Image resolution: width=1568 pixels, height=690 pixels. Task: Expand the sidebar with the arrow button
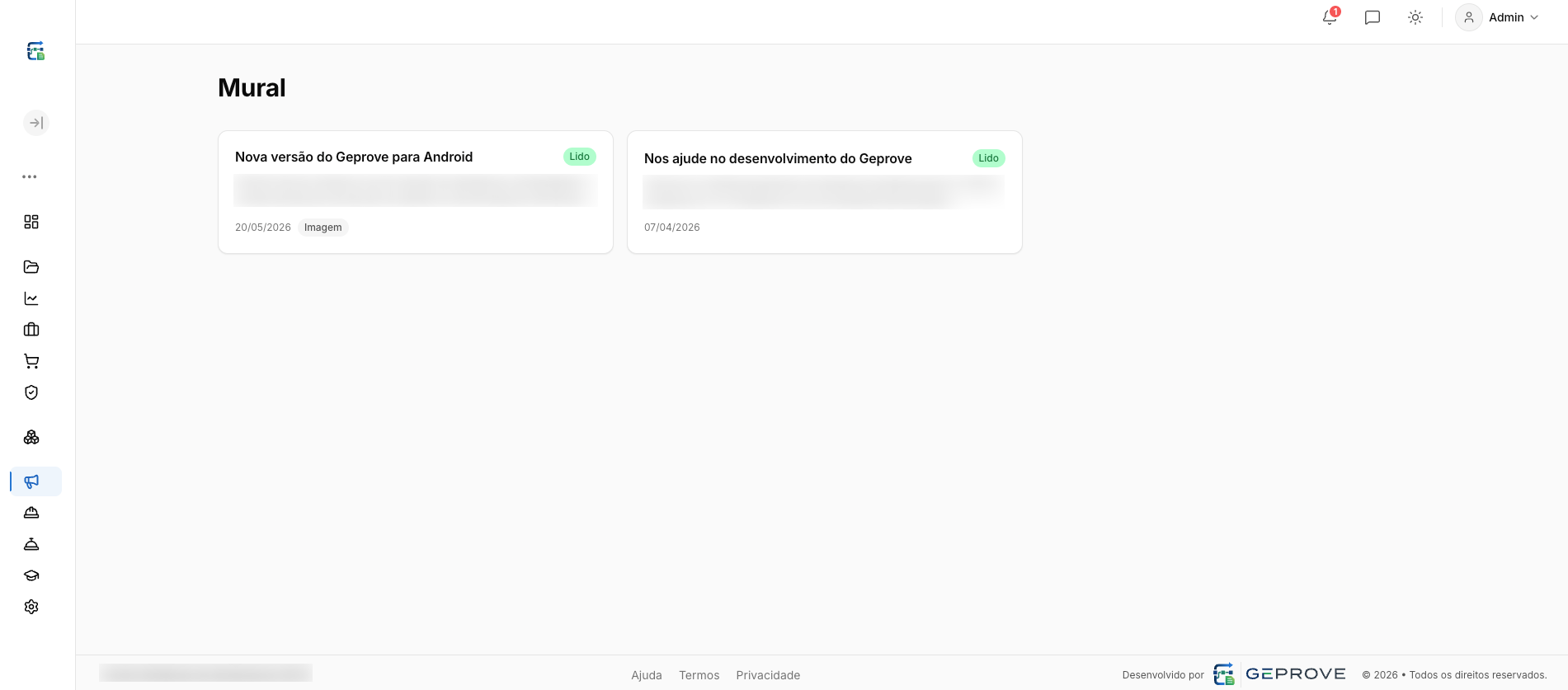pos(36,123)
